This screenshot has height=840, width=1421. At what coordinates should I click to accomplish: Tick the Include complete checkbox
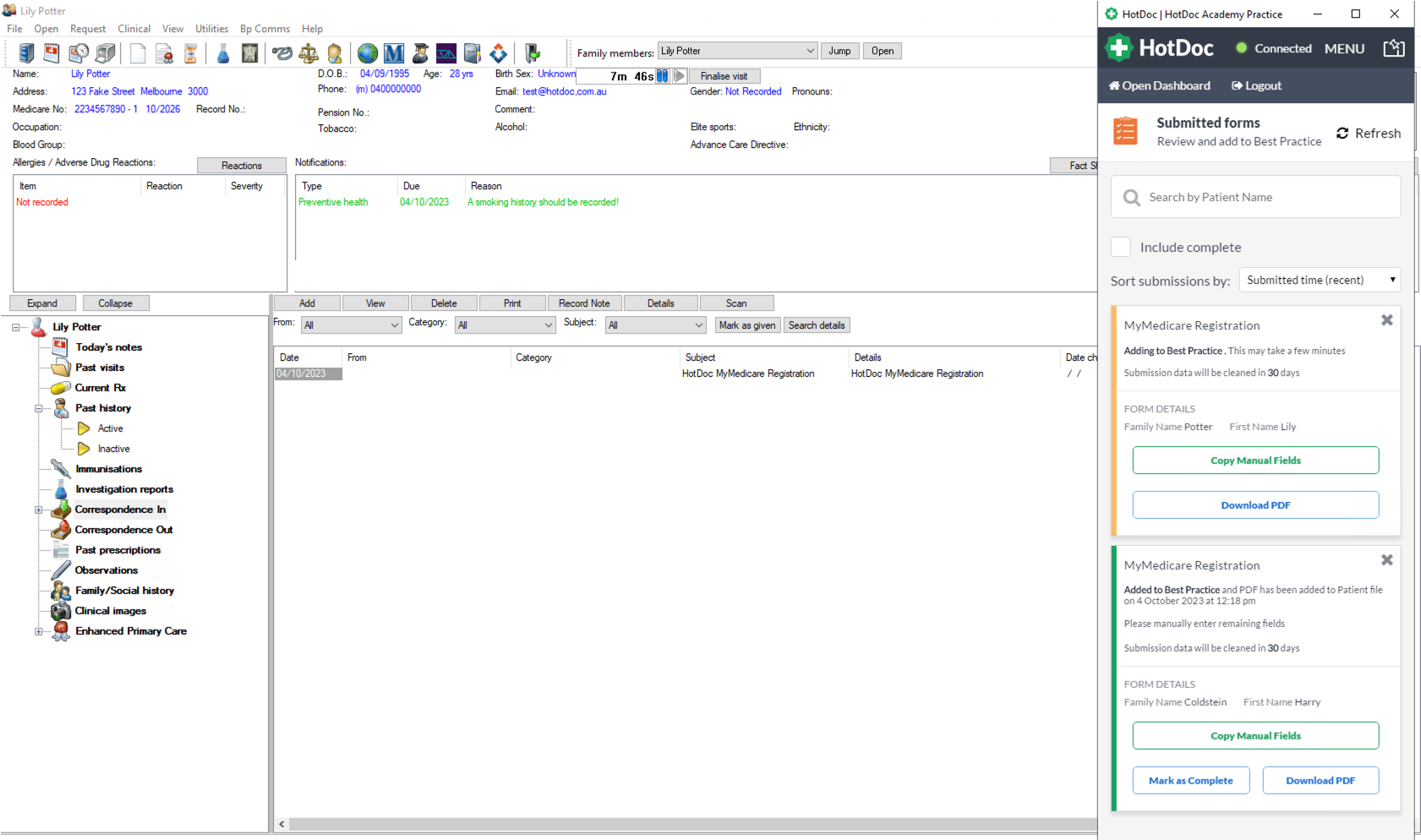pos(1121,247)
